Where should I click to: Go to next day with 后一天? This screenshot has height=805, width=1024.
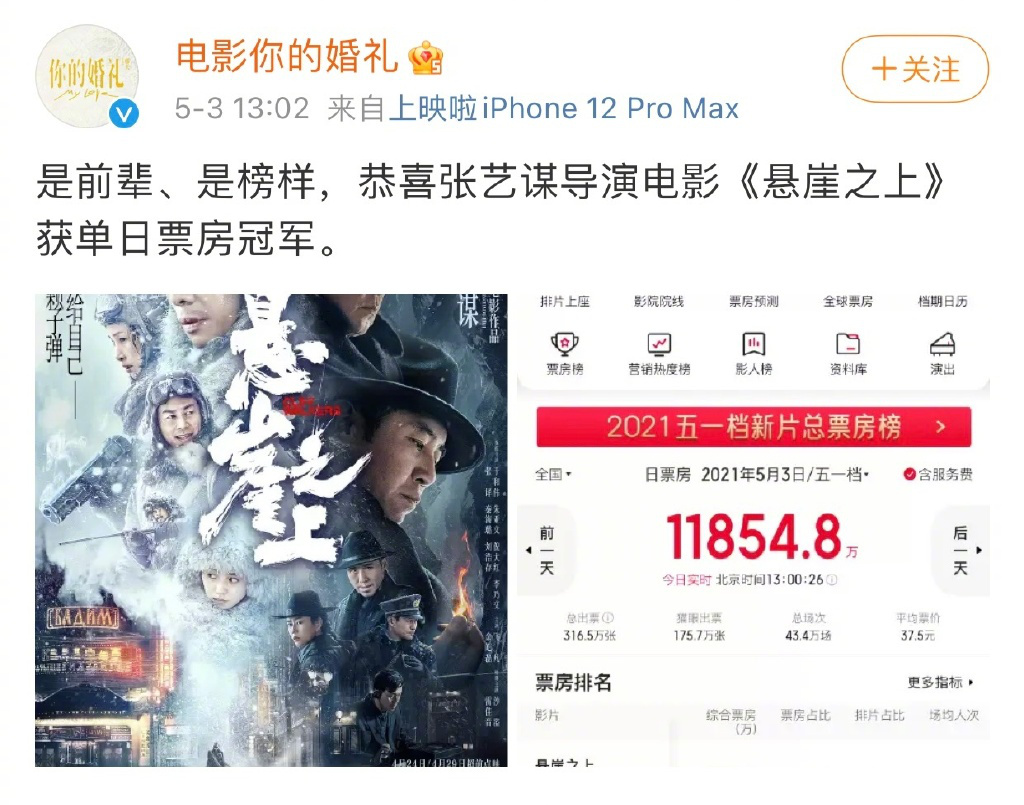pos(961,550)
